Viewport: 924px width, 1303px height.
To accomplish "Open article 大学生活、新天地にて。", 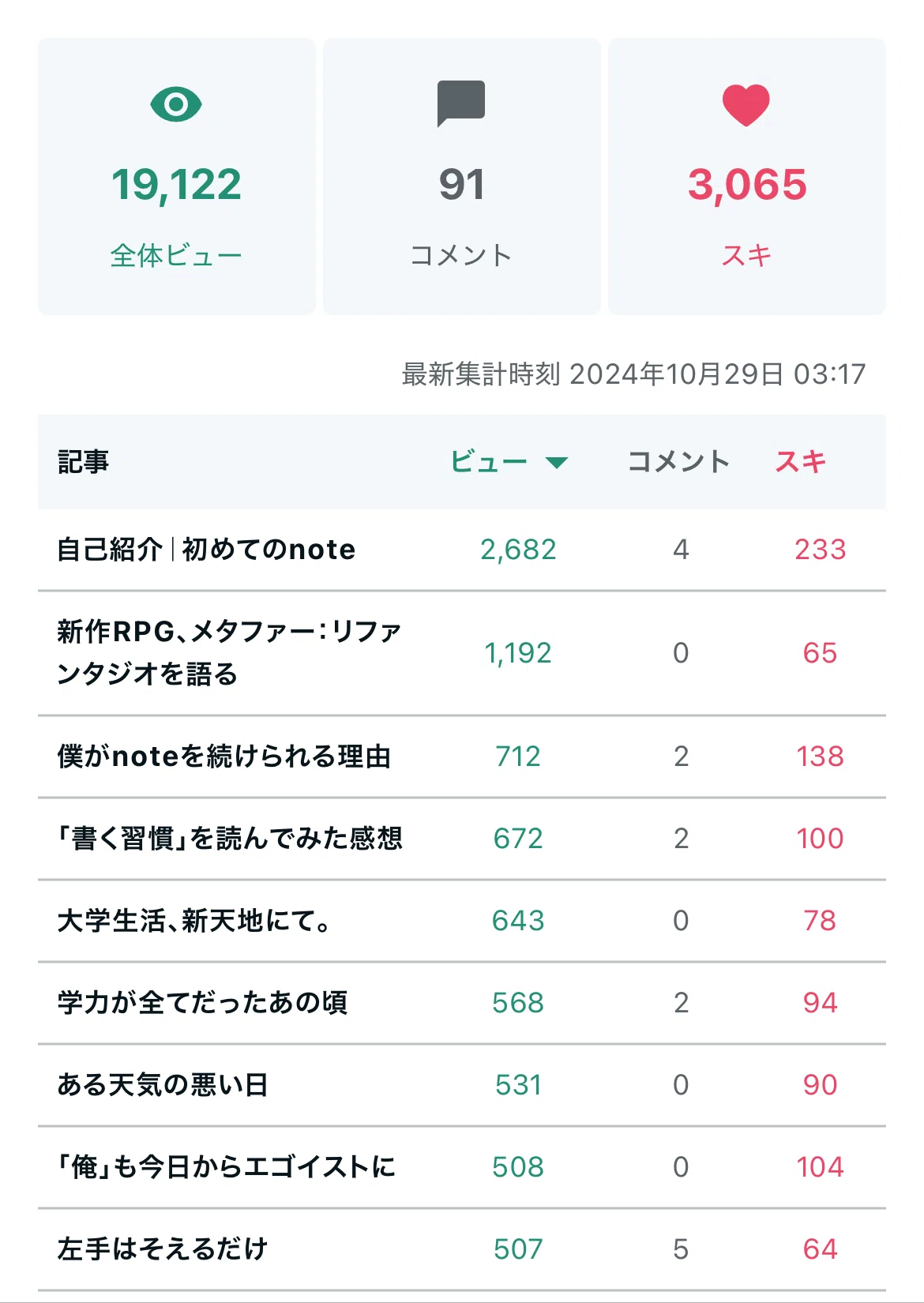I will point(194,921).
